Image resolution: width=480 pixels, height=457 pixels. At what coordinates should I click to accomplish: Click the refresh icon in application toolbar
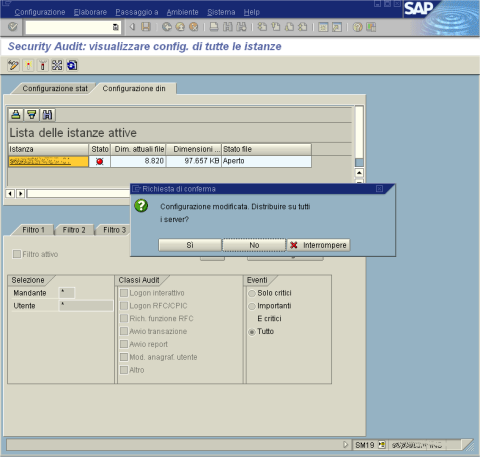click(72, 65)
